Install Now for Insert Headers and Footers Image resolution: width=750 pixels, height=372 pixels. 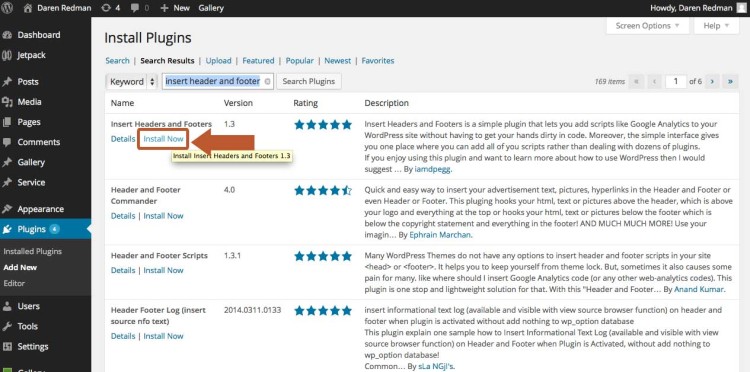pyautogui.click(x=164, y=139)
